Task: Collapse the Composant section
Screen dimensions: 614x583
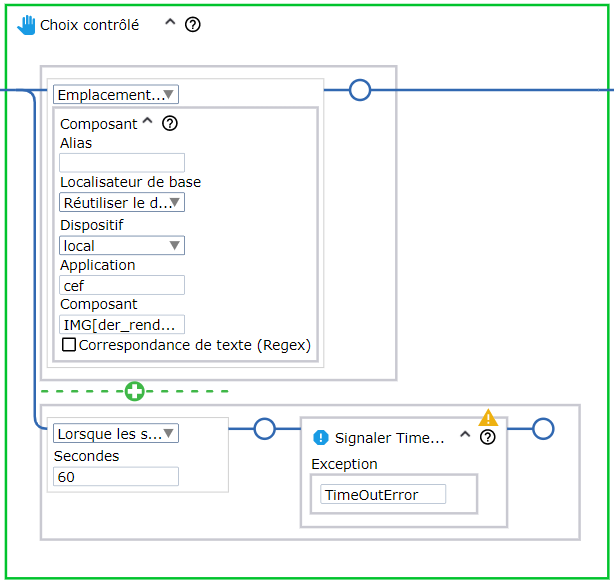Action: point(148,123)
